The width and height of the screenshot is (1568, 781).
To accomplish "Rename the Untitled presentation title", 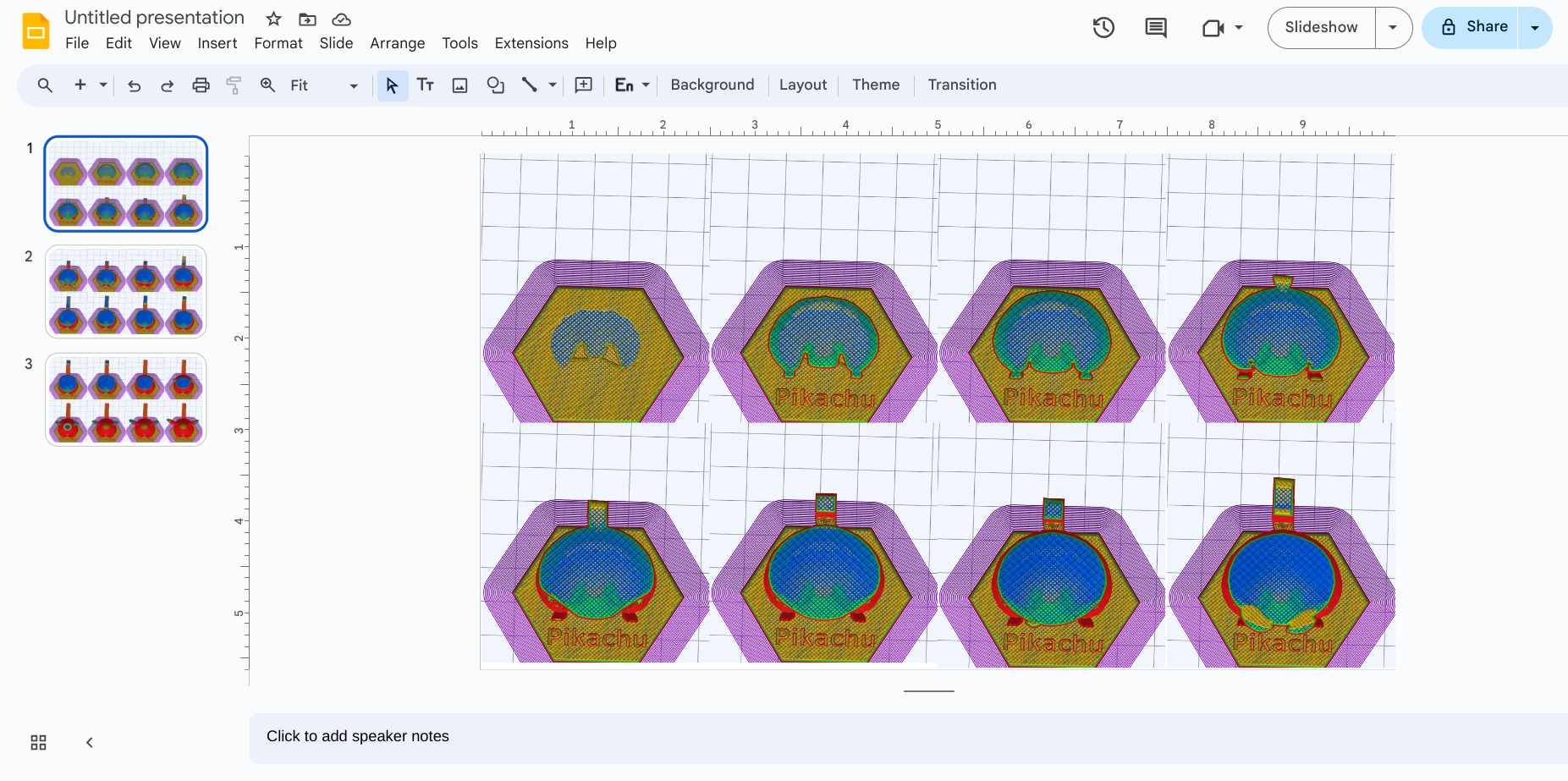I will click(154, 18).
